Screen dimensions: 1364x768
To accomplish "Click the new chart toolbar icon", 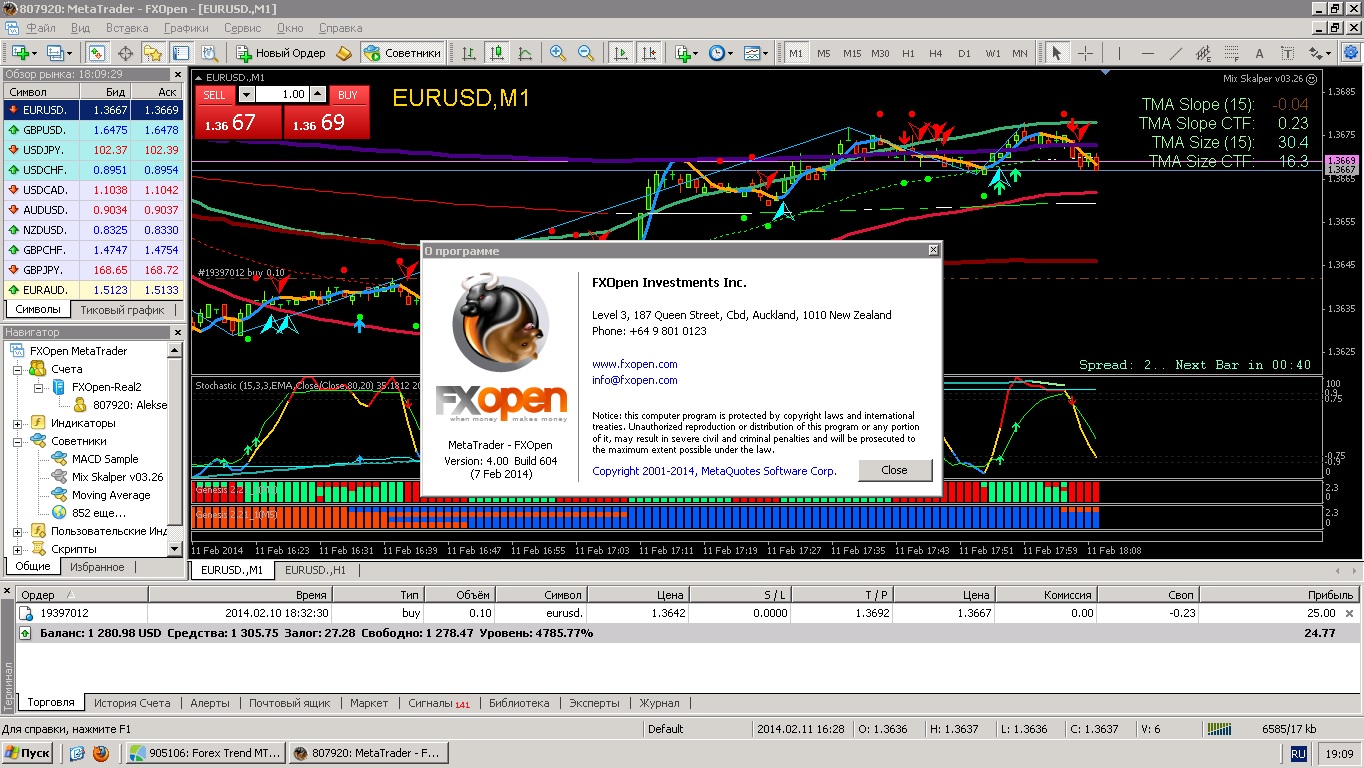I will point(19,53).
